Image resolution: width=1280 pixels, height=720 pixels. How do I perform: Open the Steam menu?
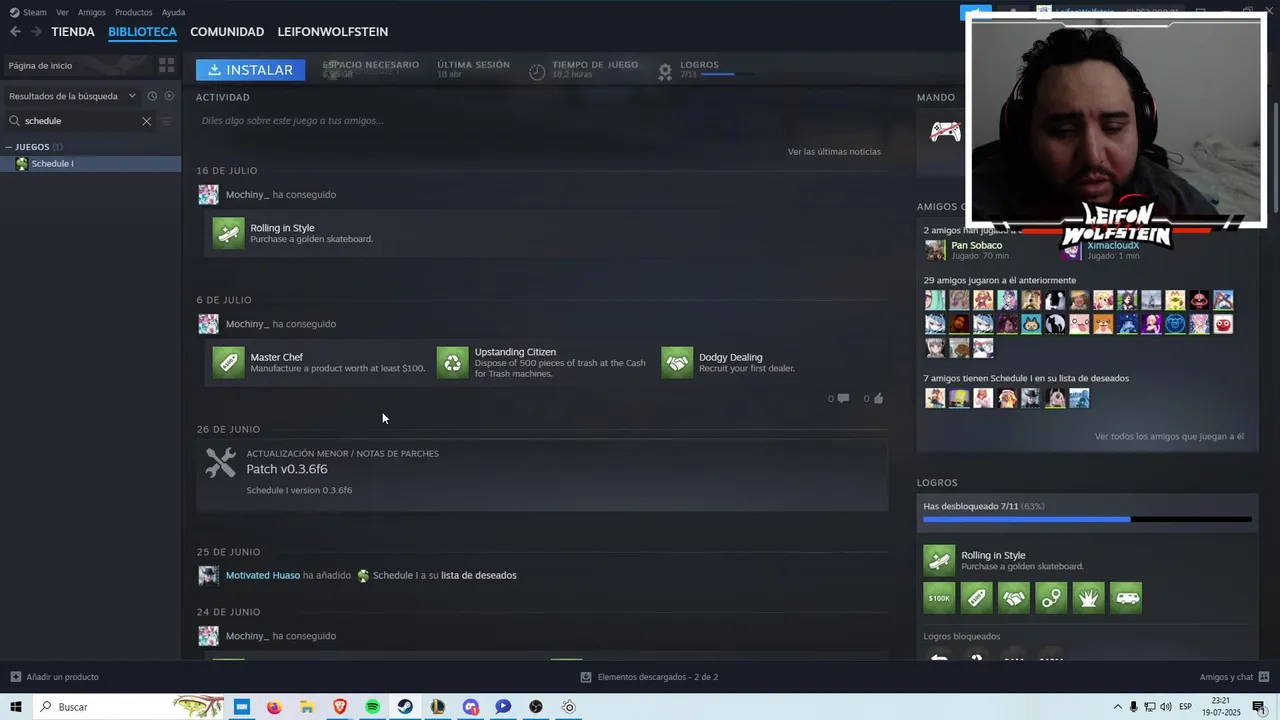pyautogui.click(x=28, y=12)
